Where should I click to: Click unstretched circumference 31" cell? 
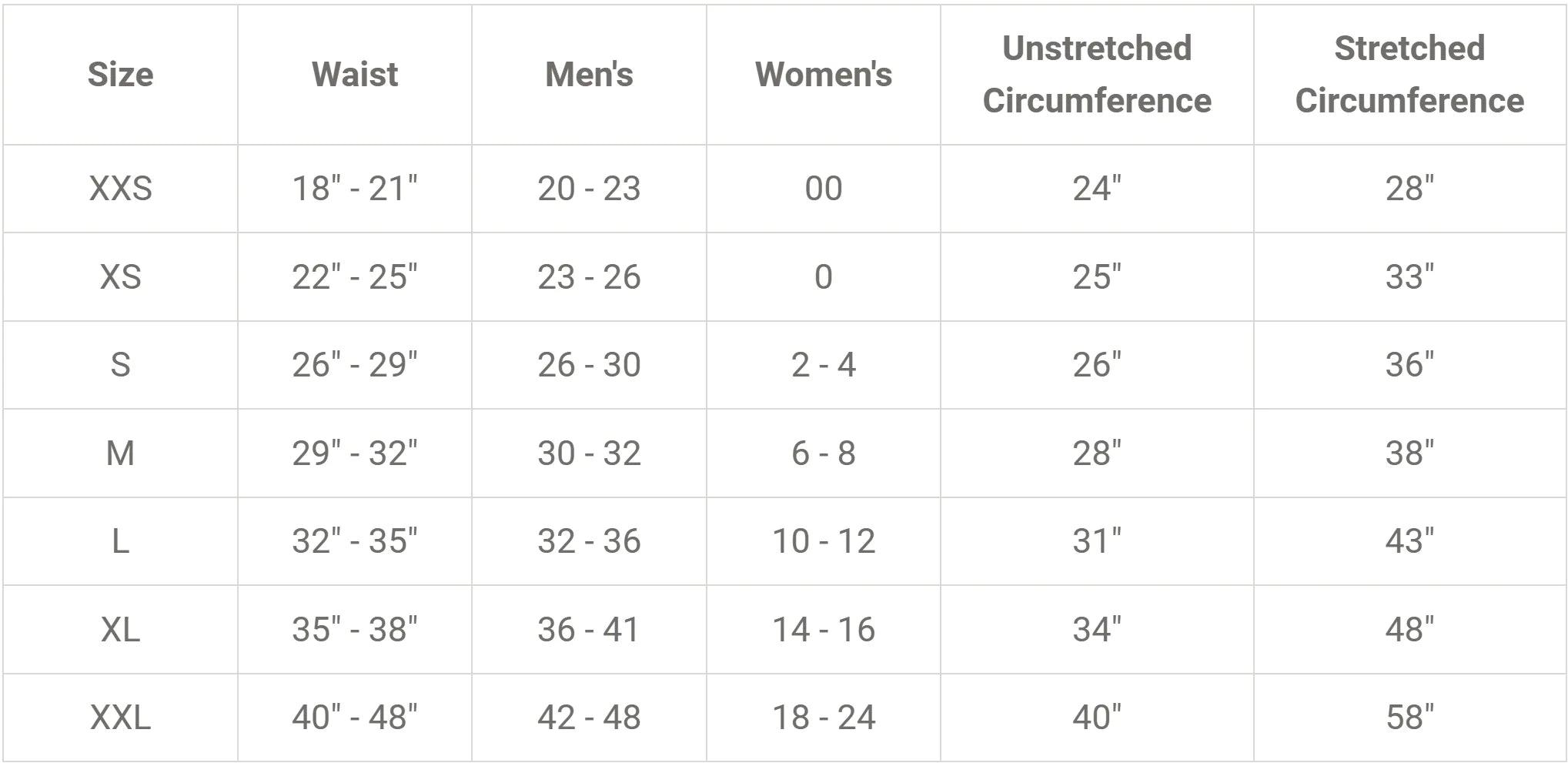click(x=1097, y=541)
